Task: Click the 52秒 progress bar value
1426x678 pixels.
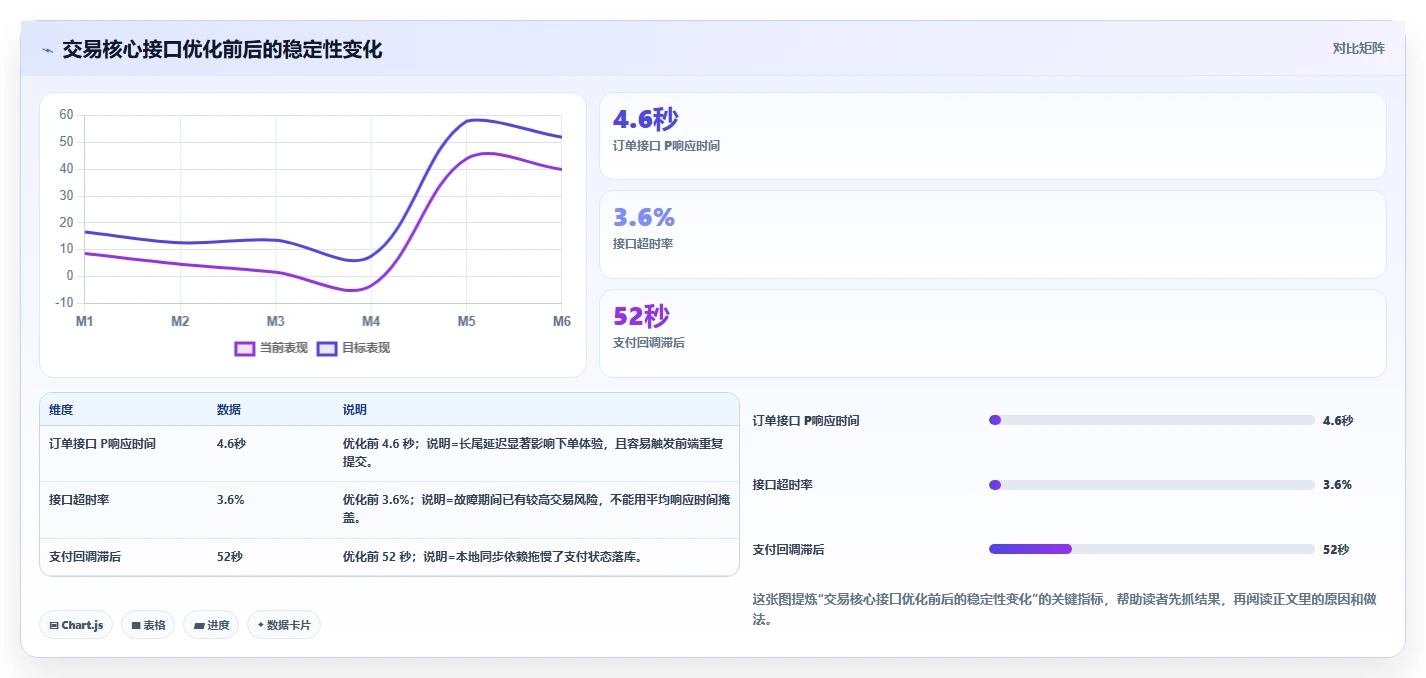Action: coord(1336,550)
